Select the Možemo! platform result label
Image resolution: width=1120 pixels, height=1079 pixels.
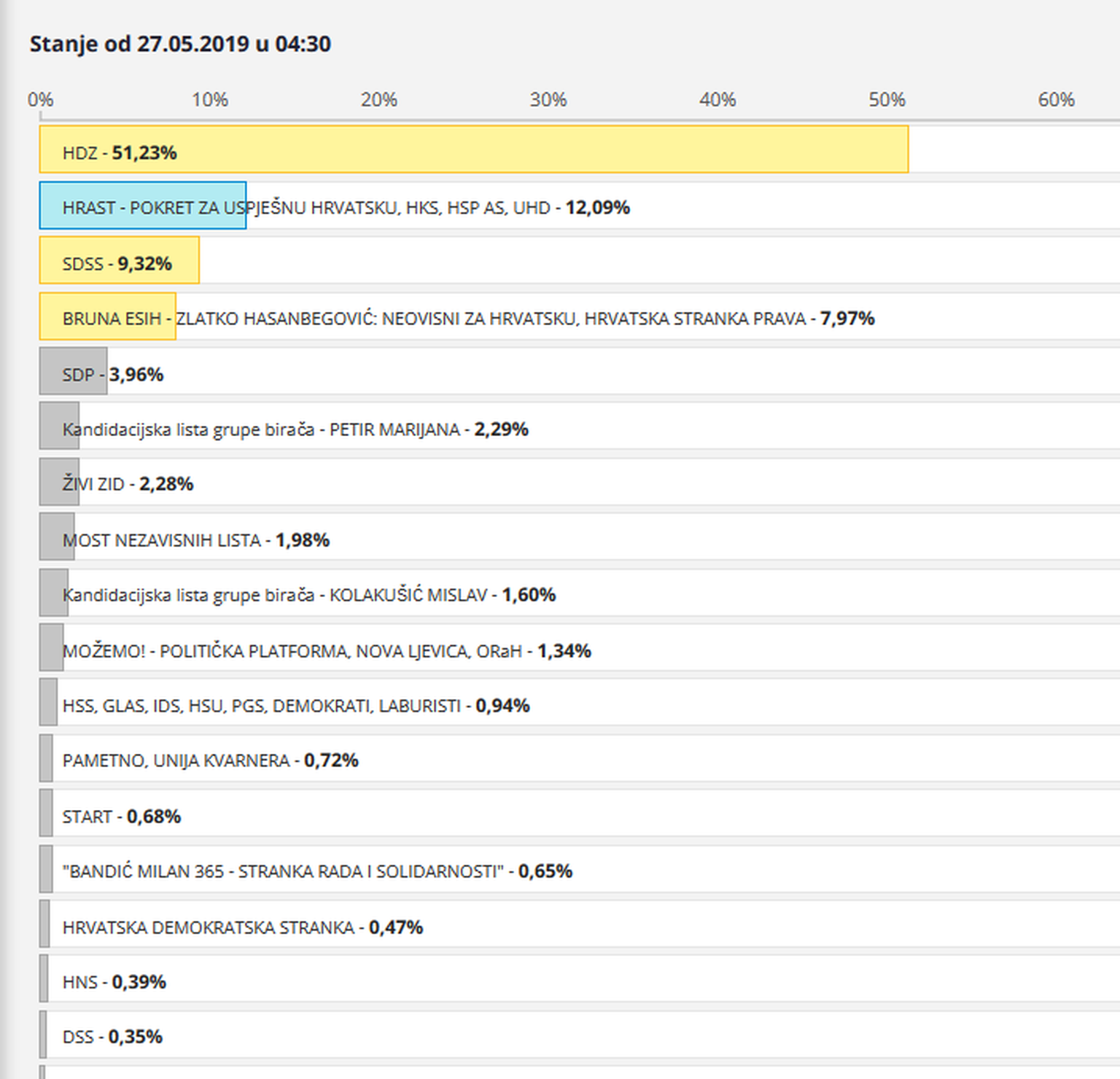pos(326,651)
